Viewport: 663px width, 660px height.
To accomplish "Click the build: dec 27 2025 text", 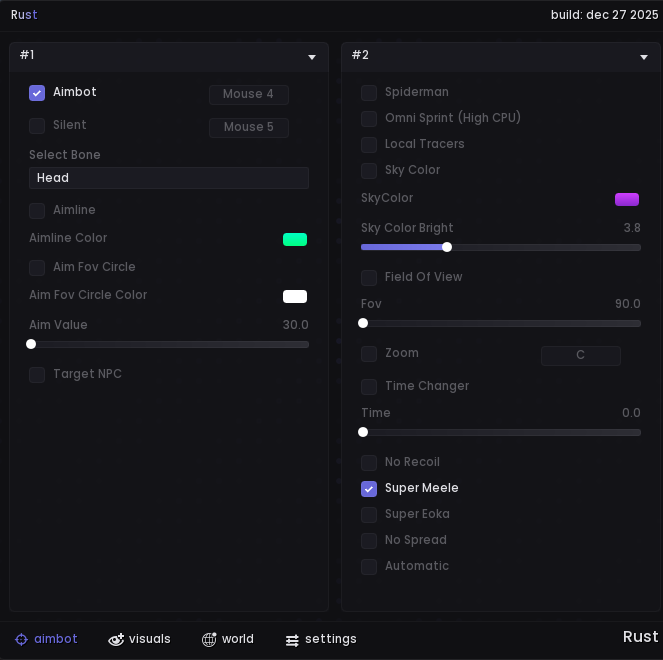I will coord(604,15).
